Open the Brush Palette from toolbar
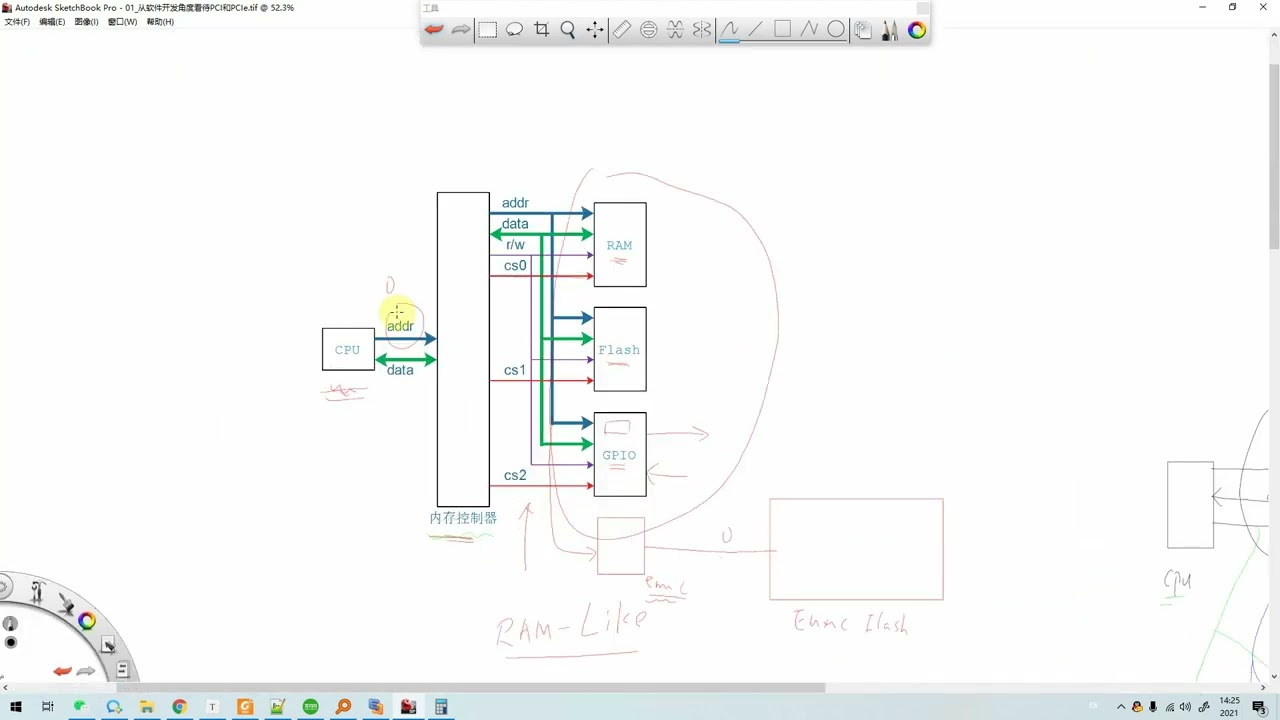 coord(890,30)
